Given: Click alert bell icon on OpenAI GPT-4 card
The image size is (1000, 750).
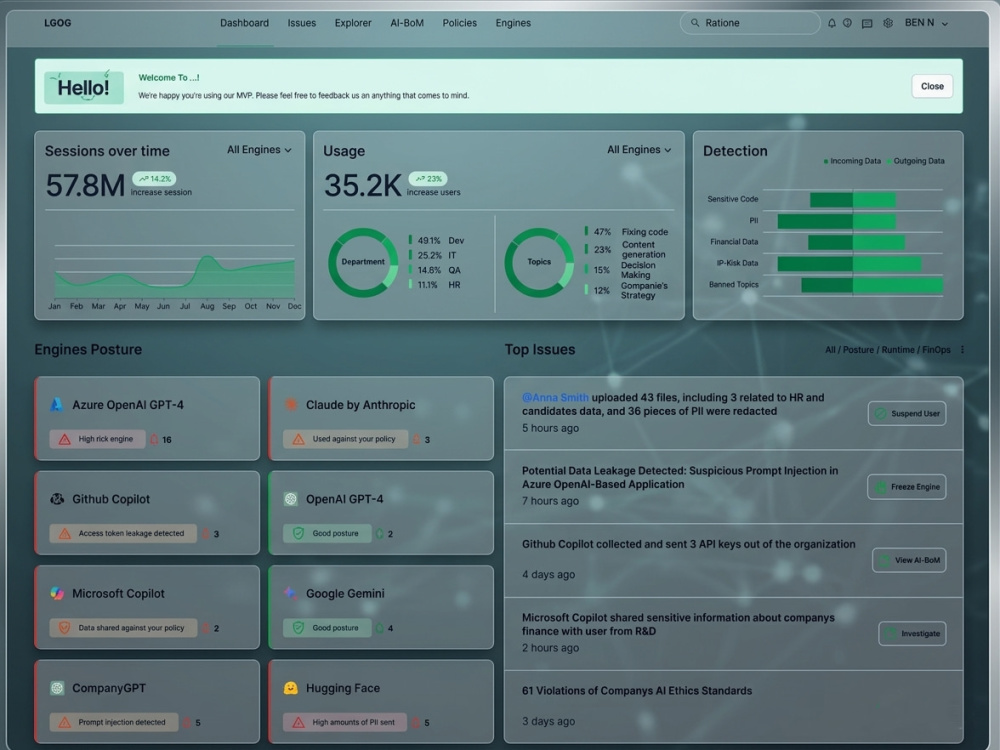Looking at the screenshot, I should tap(380, 534).
